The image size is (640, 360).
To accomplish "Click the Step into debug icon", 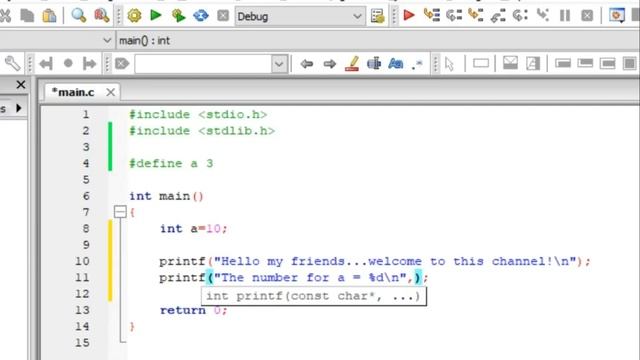I will [476, 16].
